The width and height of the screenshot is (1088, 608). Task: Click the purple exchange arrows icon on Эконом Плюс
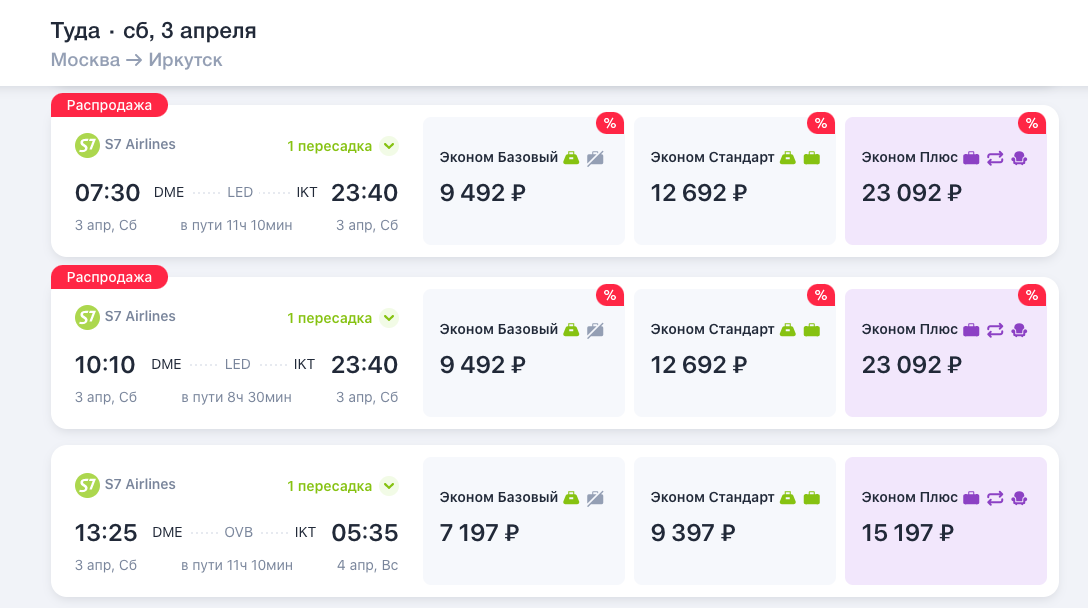pos(997,157)
